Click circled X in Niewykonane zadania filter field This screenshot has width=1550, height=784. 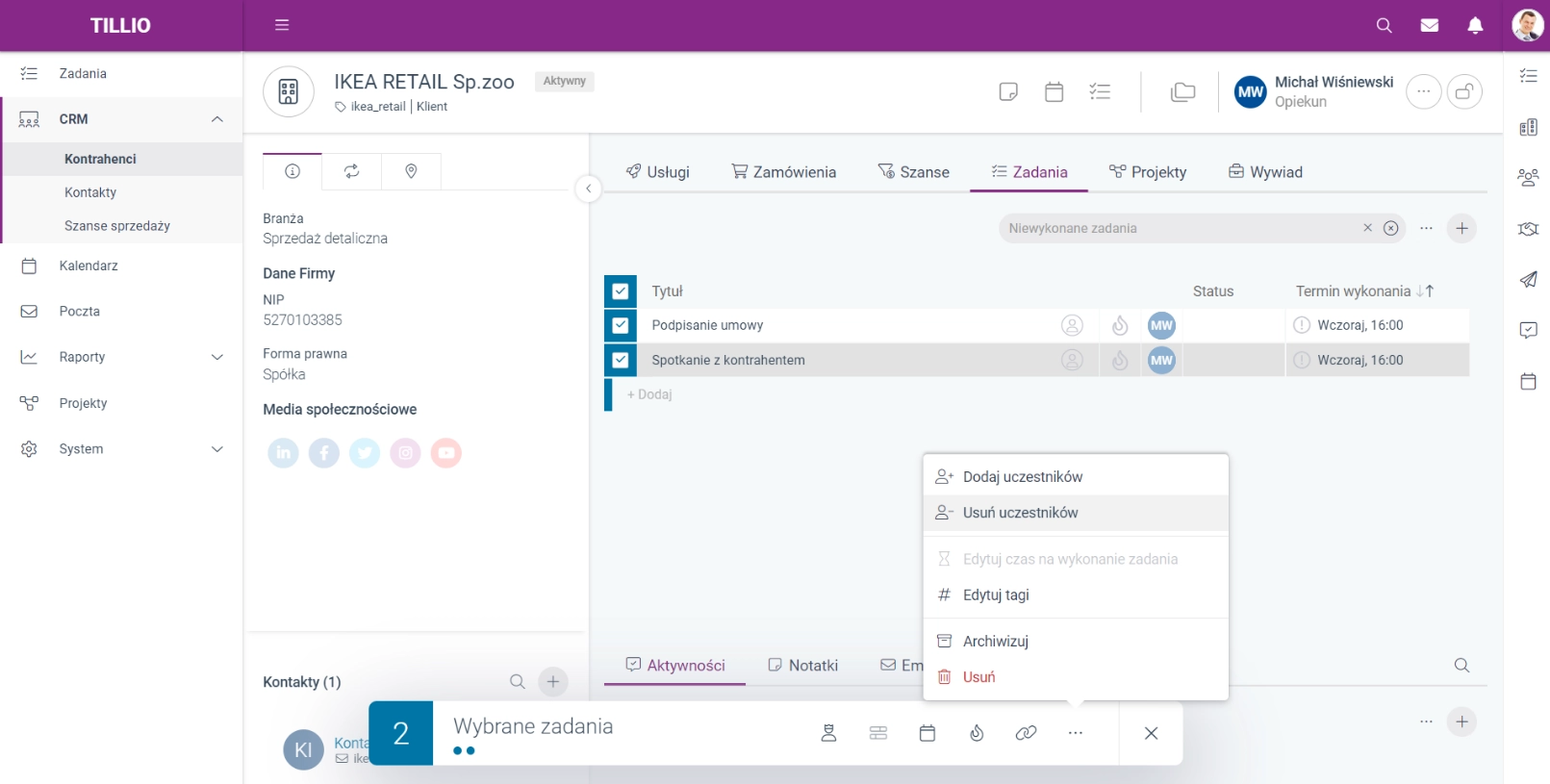coord(1391,228)
